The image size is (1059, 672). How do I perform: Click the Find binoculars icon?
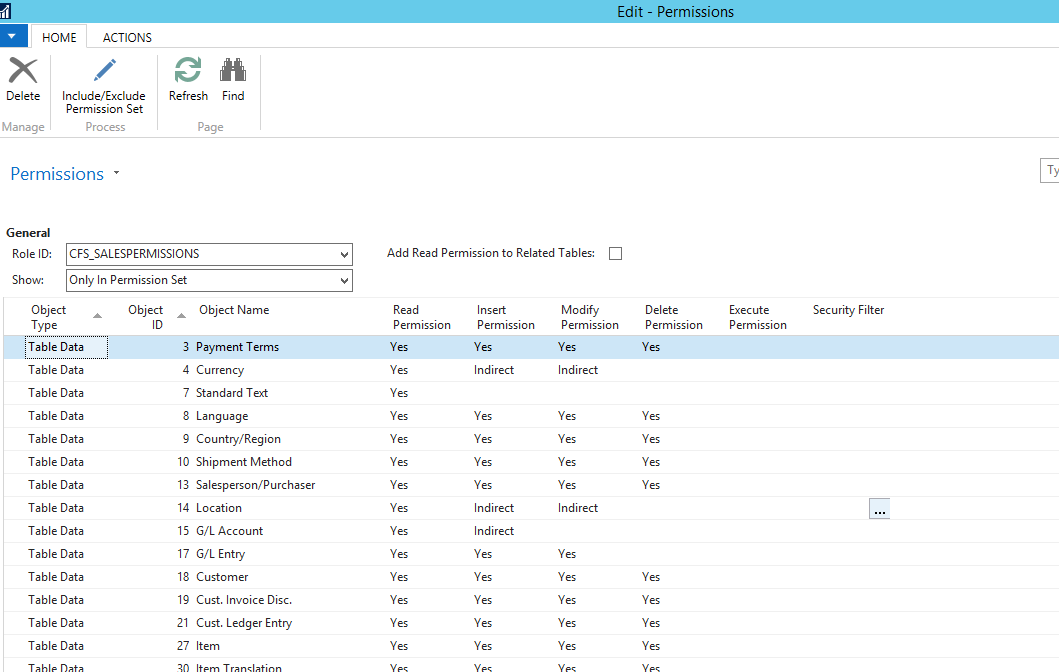click(233, 71)
